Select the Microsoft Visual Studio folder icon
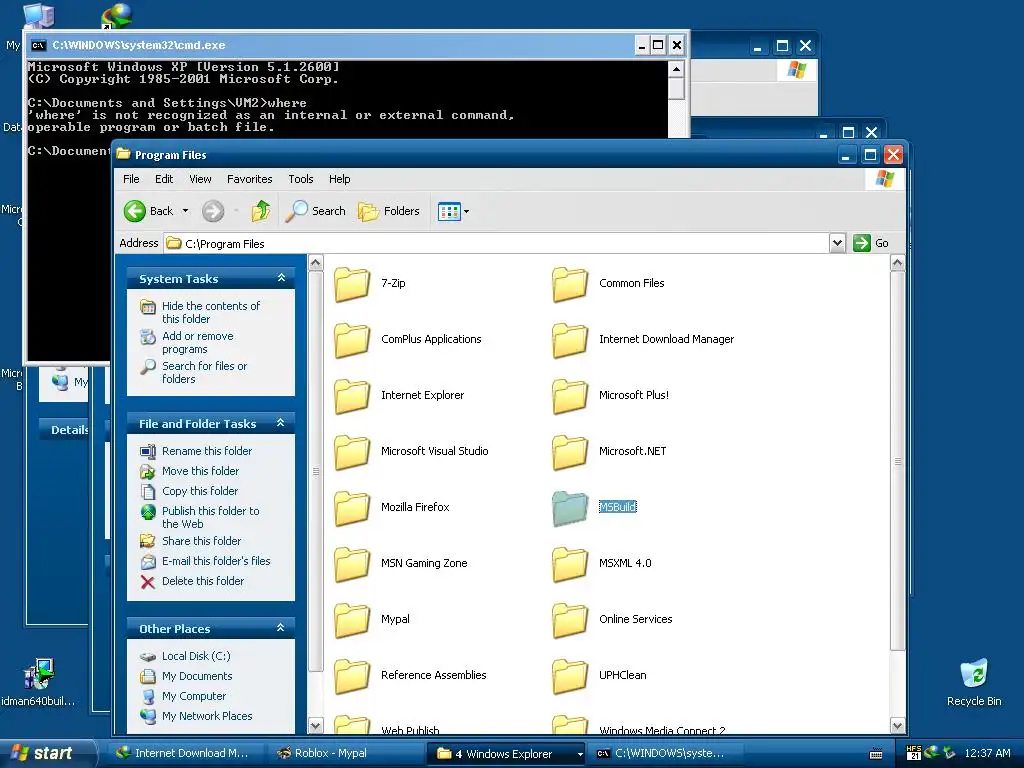This screenshot has width=1024, height=768. tap(352, 453)
